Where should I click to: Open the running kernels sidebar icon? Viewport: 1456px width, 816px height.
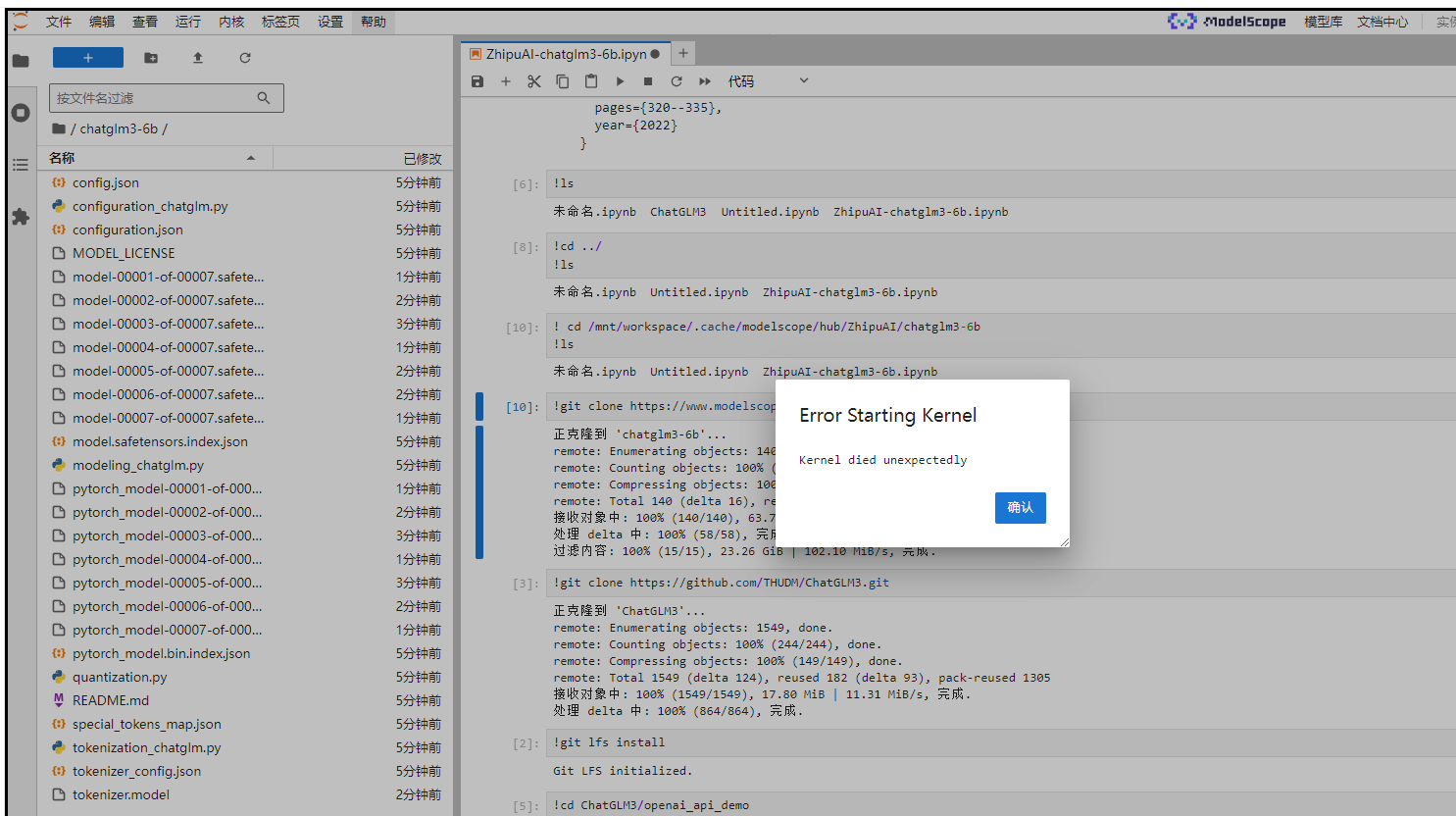pyautogui.click(x=21, y=113)
